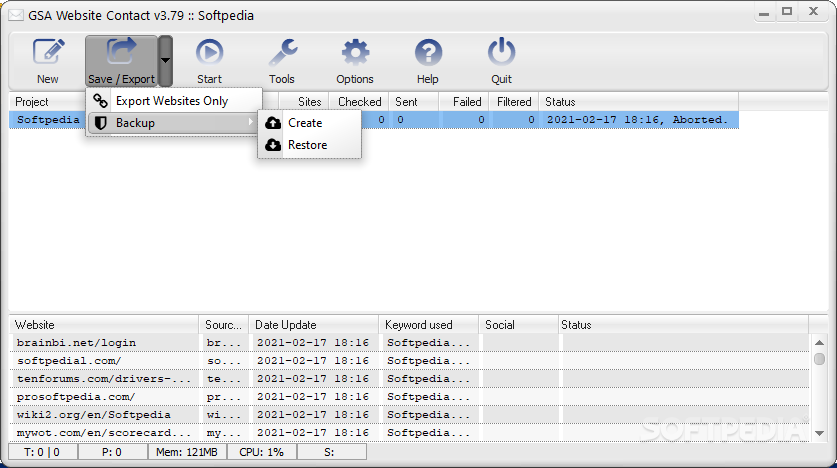Image resolution: width=837 pixels, height=468 pixels.
Task: Open the Backup submenu entry
Action: click(174, 123)
